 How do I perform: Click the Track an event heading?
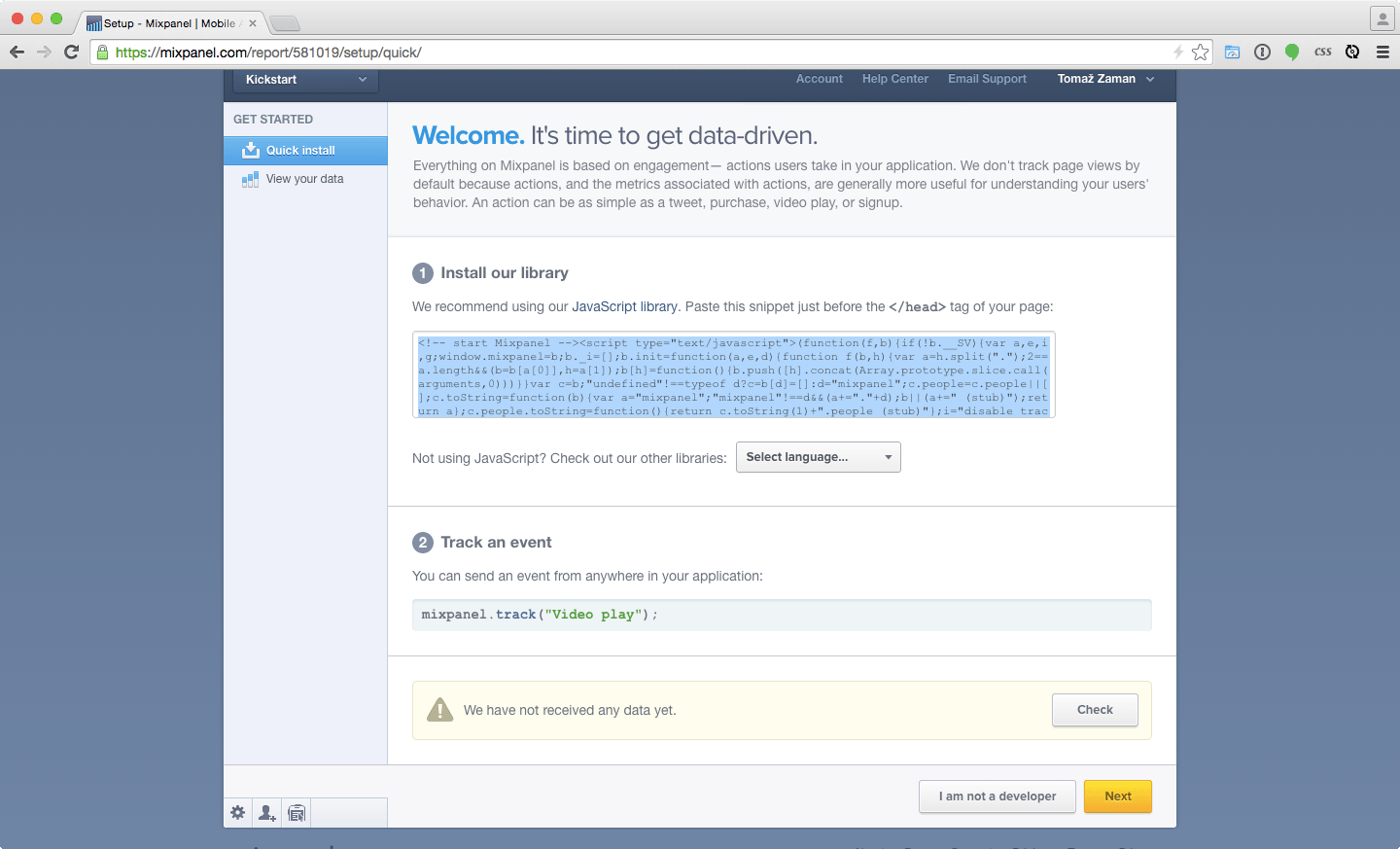[496, 543]
